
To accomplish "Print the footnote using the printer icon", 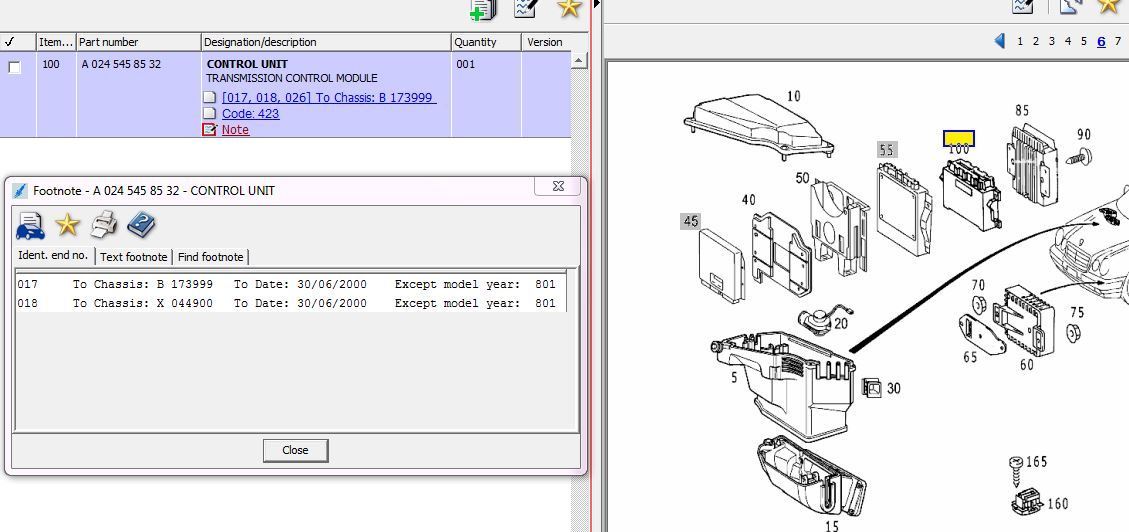I will [x=104, y=225].
